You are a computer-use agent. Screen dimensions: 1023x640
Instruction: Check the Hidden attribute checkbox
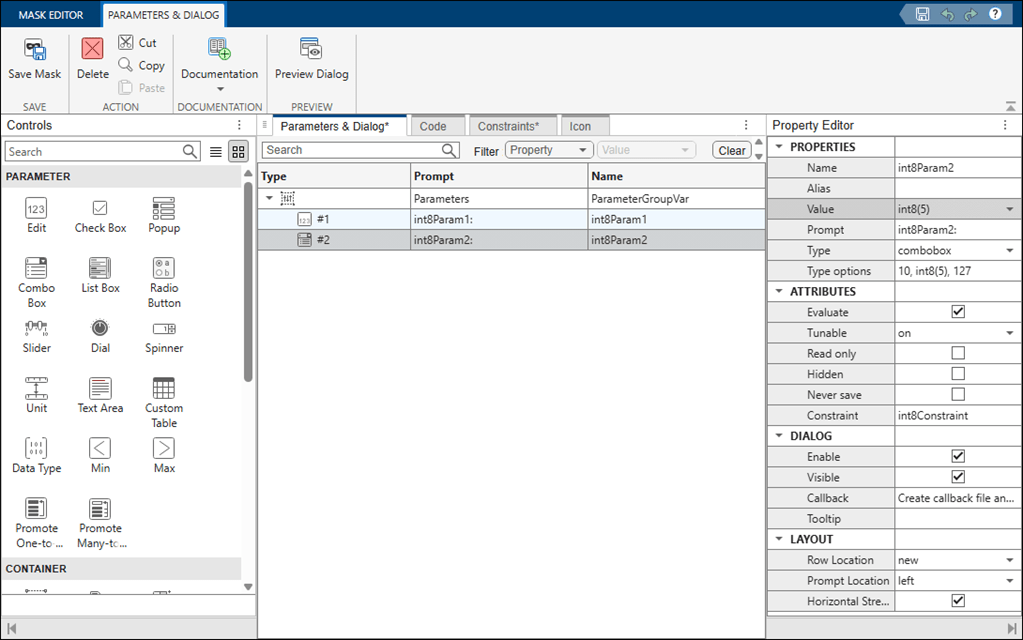958,374
